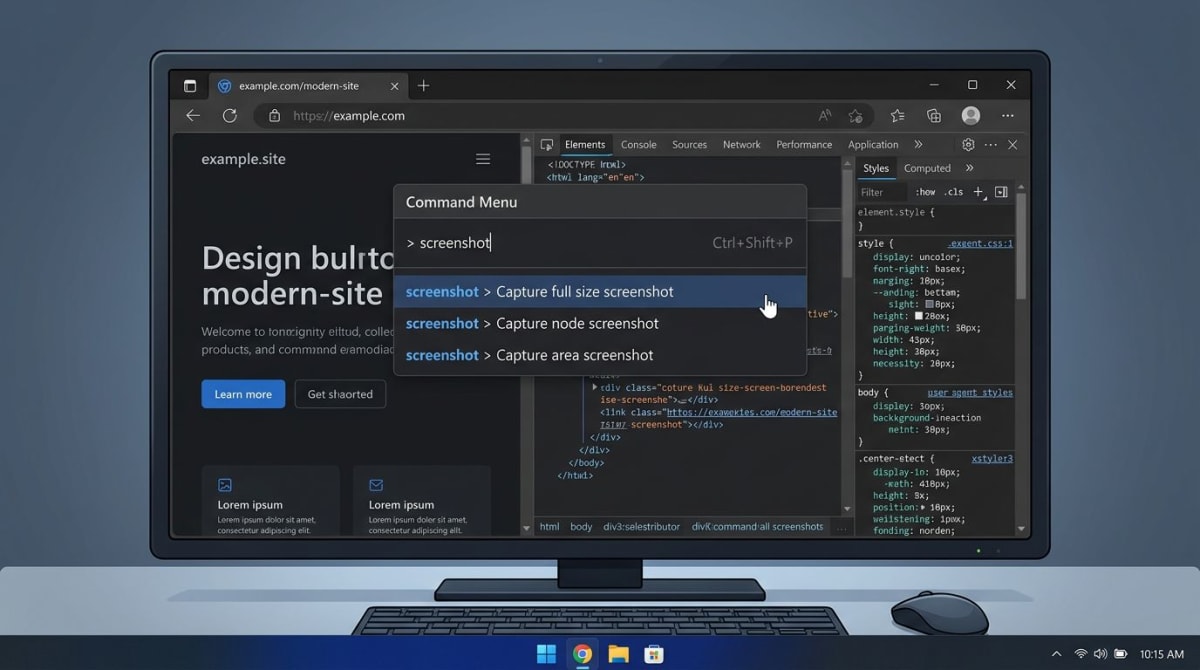Switch to the Elements tab
The height and width of the screenshot is (670, 1200).
coord(585,145)
